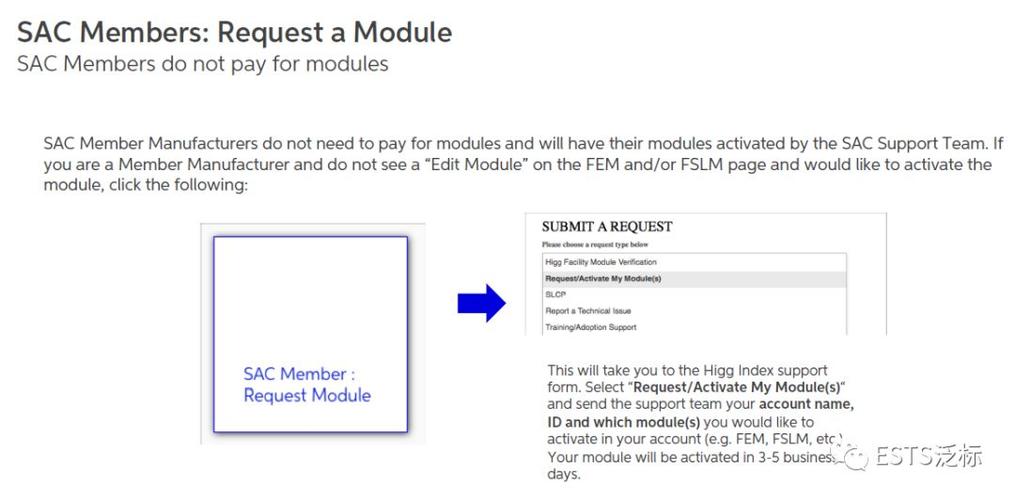Open the SAC Member : Request Module tile
This screenshot has height=500, width=1015.
310,334
